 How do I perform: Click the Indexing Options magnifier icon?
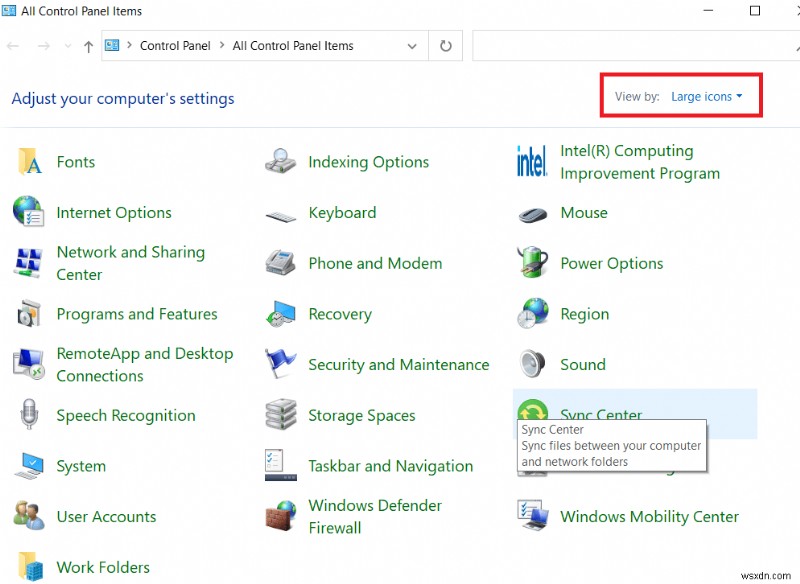(281, 162)
